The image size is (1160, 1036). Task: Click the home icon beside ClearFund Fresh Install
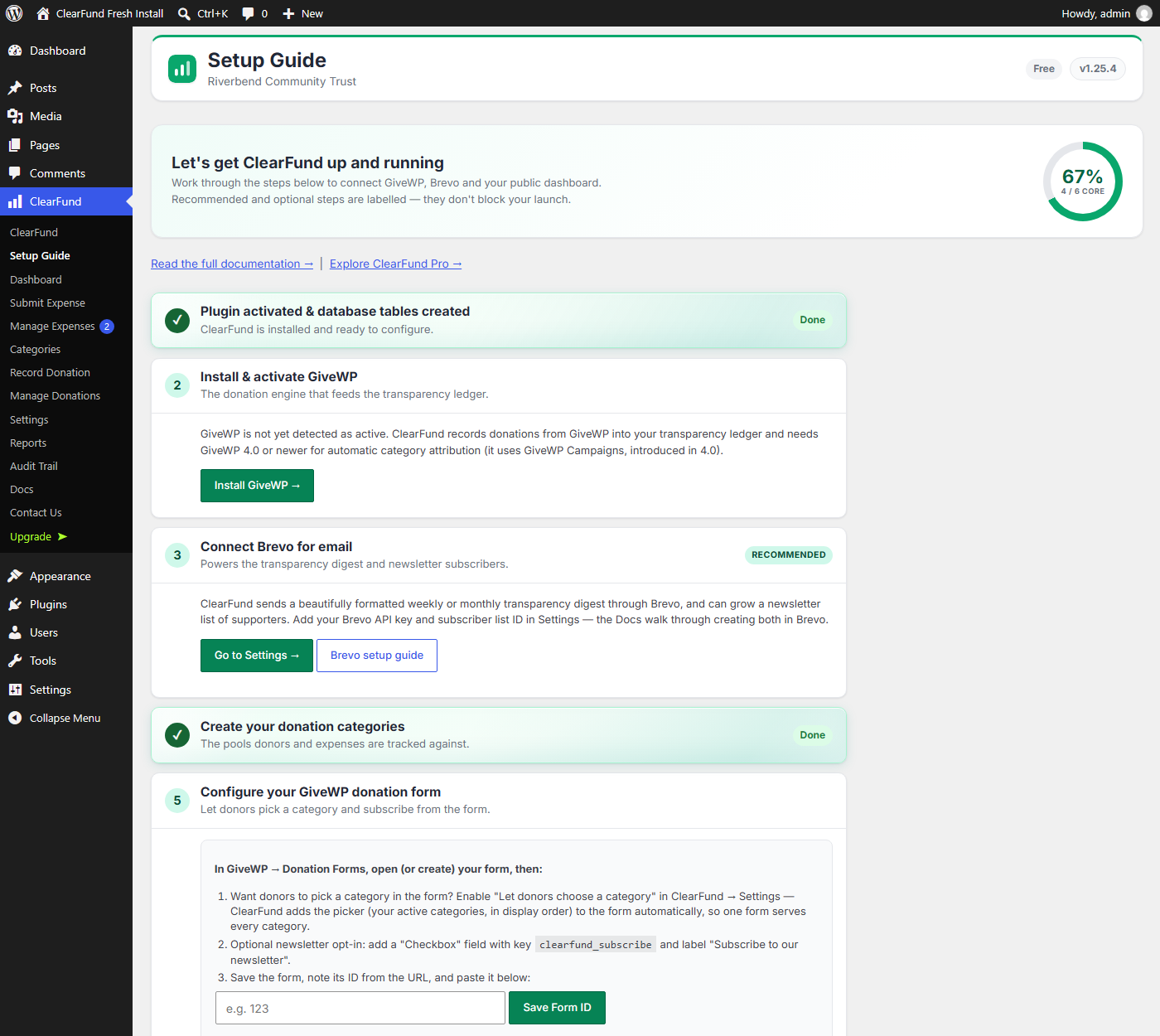pos(43,13)
